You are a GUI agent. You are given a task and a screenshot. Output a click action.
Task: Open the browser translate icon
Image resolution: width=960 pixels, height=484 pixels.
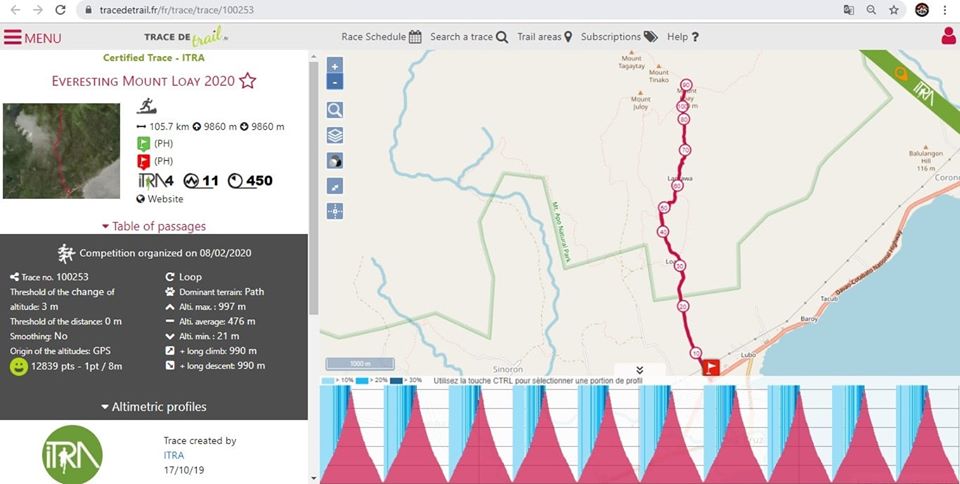click(849, 10)
